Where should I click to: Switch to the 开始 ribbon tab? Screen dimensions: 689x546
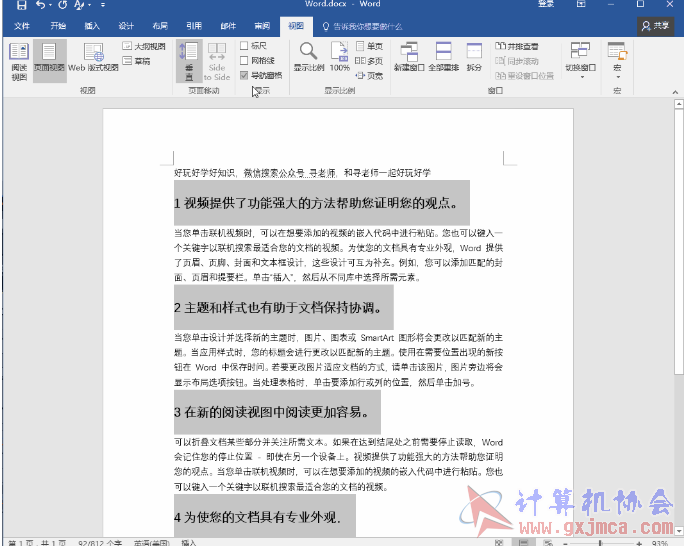click(x=58, y=26)
